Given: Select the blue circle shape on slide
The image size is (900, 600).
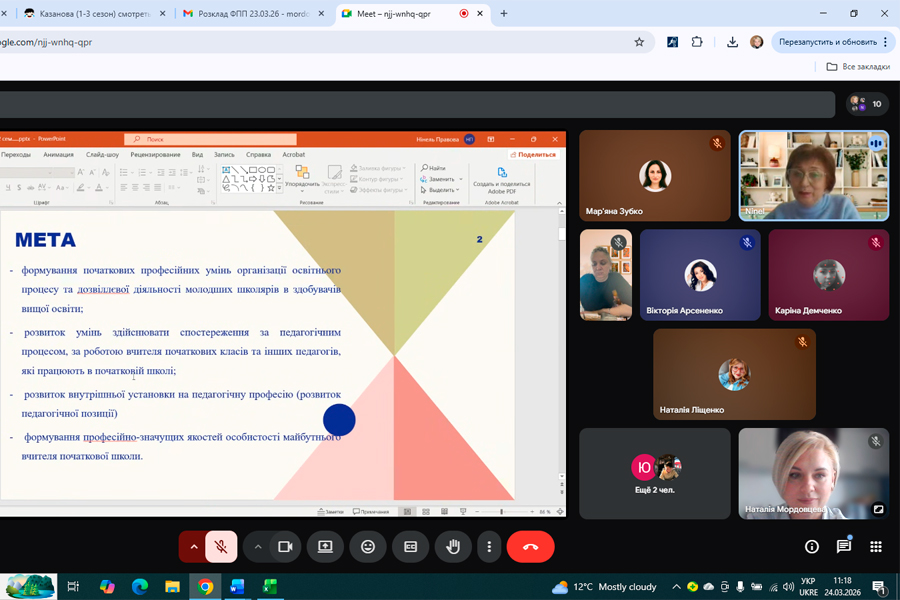Looking at the screenshot, I should click(x=339, y=420).
